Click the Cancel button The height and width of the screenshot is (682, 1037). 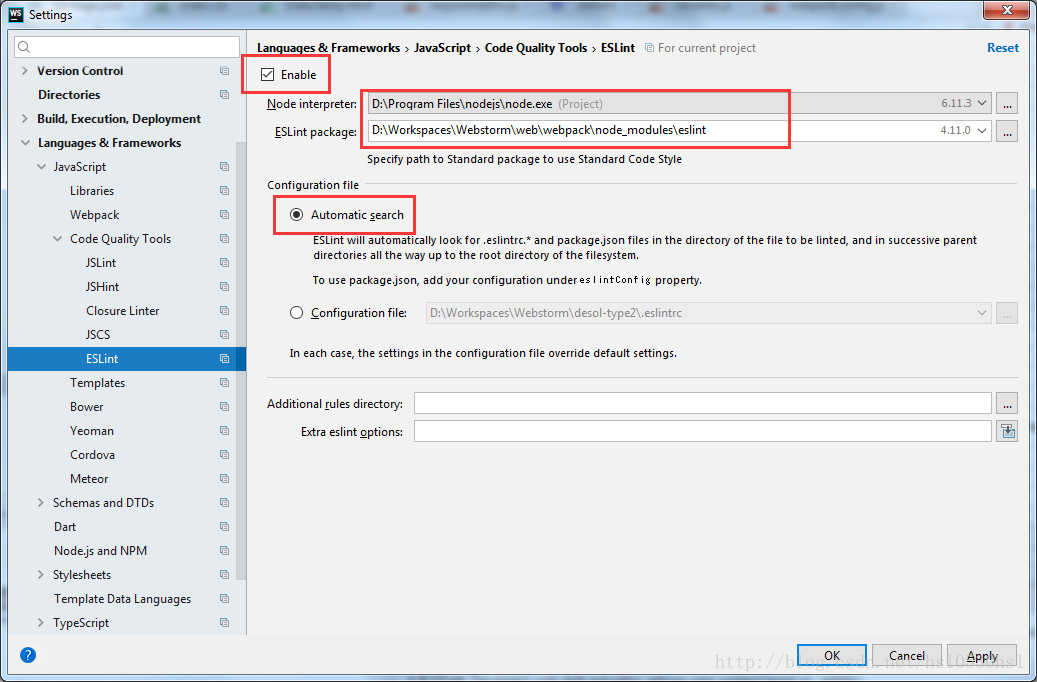coord(907,656)
